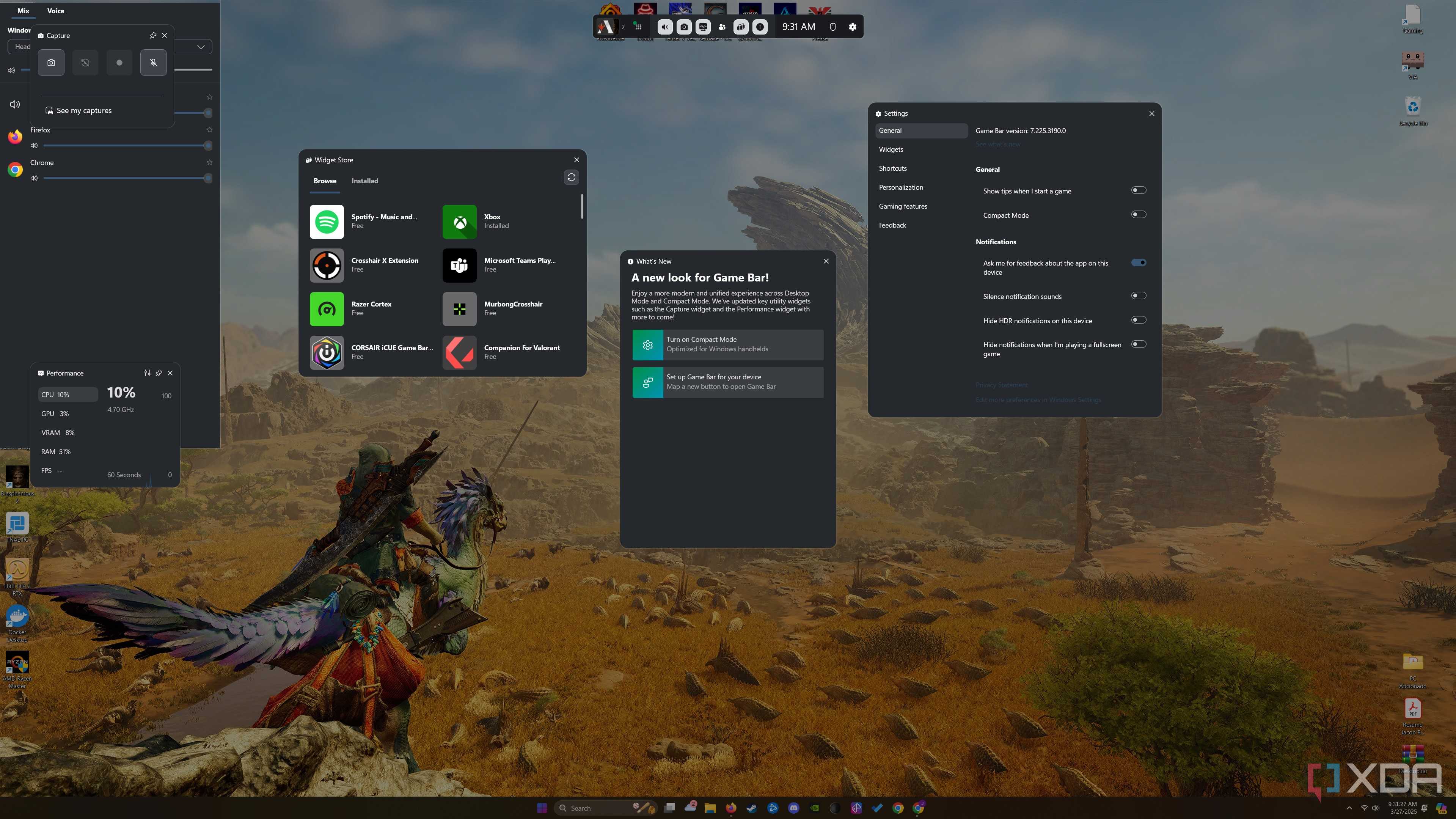Screen dimensions: 1456x819
Task: Click the mouse click-through icon in Game Bar
Action: click(x=832, y=27)
